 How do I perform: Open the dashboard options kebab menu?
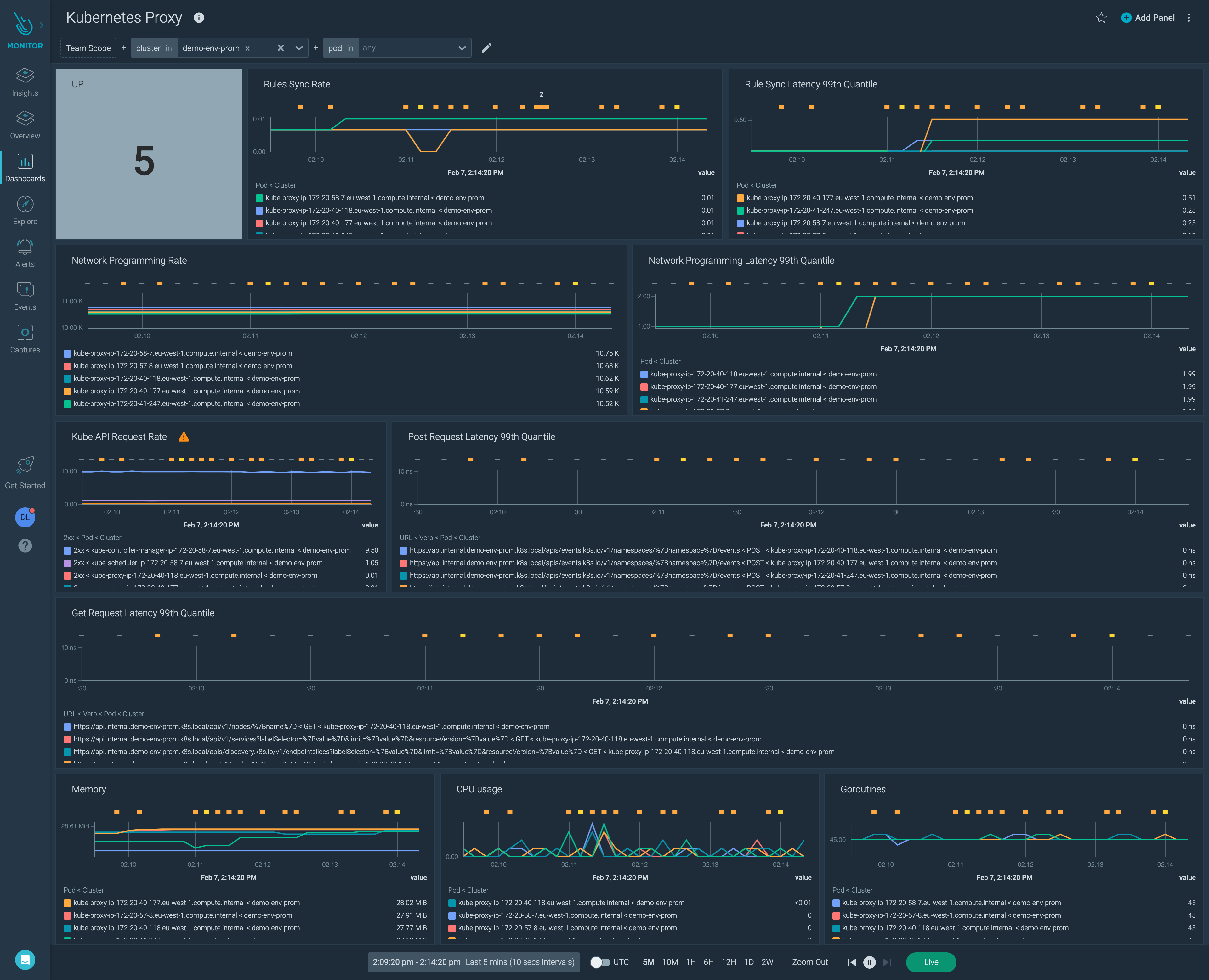(x=1189, y=18)
